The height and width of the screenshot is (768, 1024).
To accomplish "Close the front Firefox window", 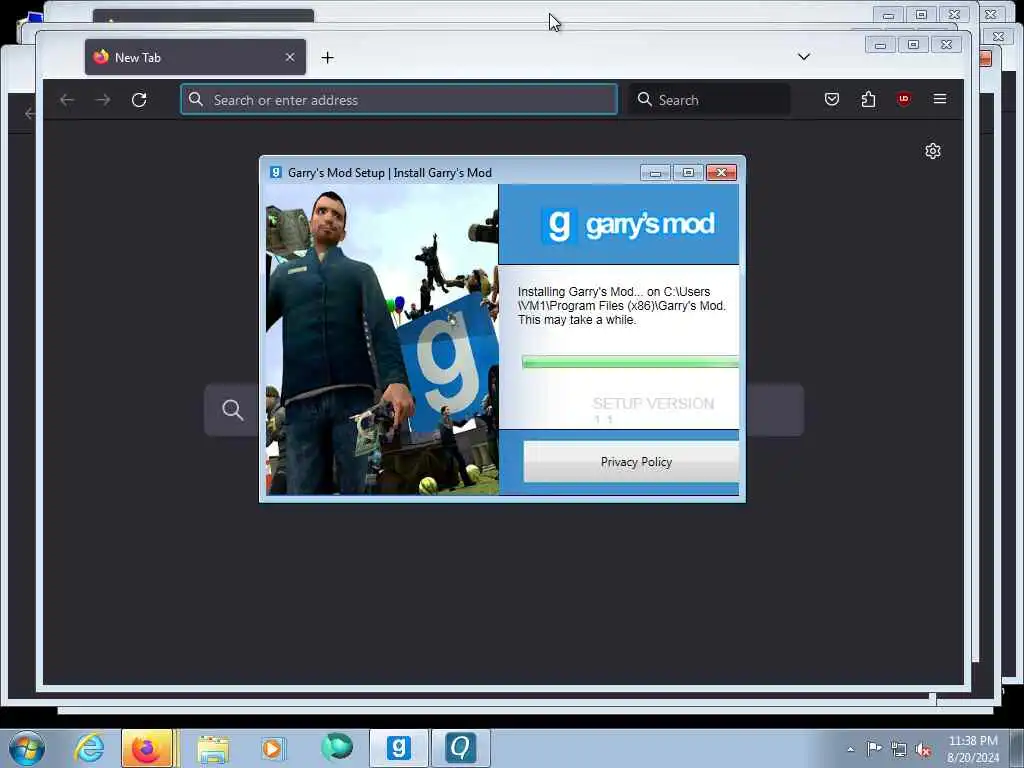I will pos(946,44).
